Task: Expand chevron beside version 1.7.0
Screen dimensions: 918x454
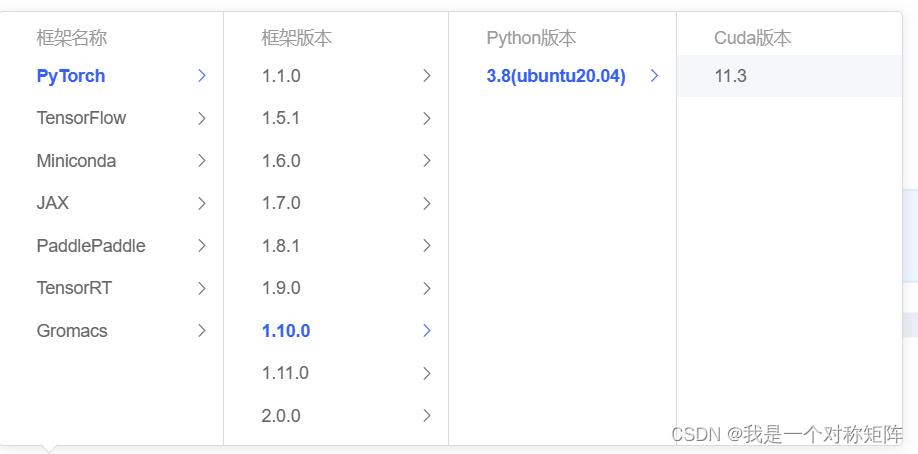Action: coord(427,203)
